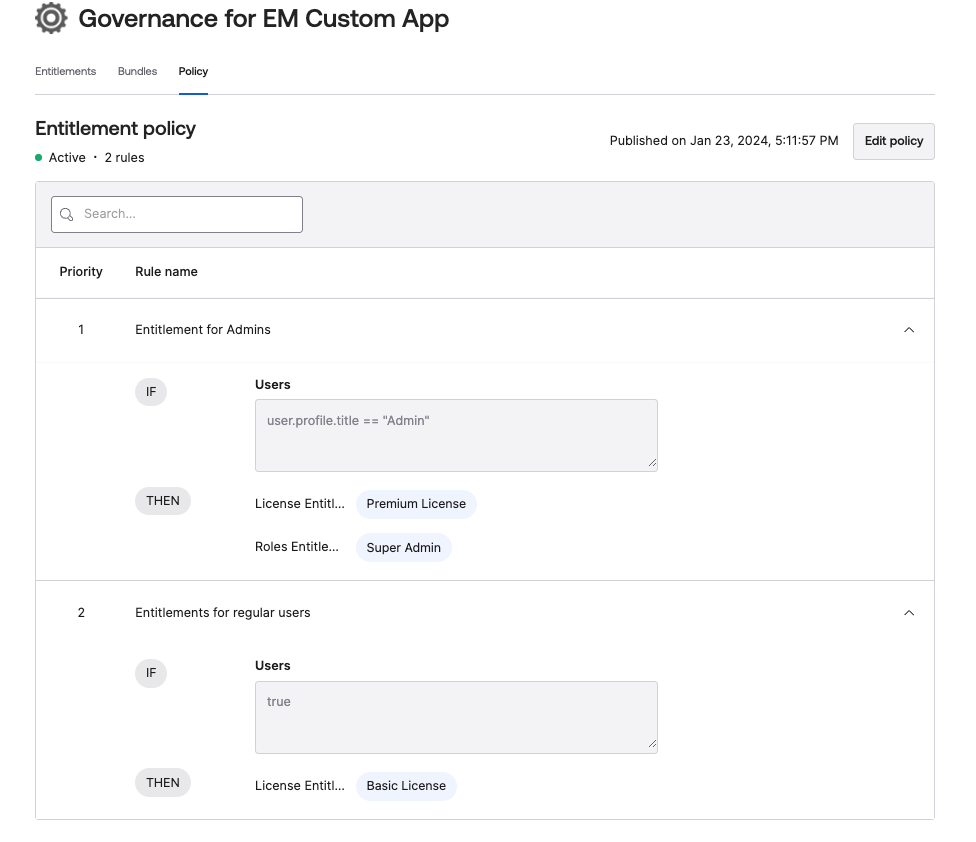Collapse the Entitlements for regular users rule

[x=909, y=612]
